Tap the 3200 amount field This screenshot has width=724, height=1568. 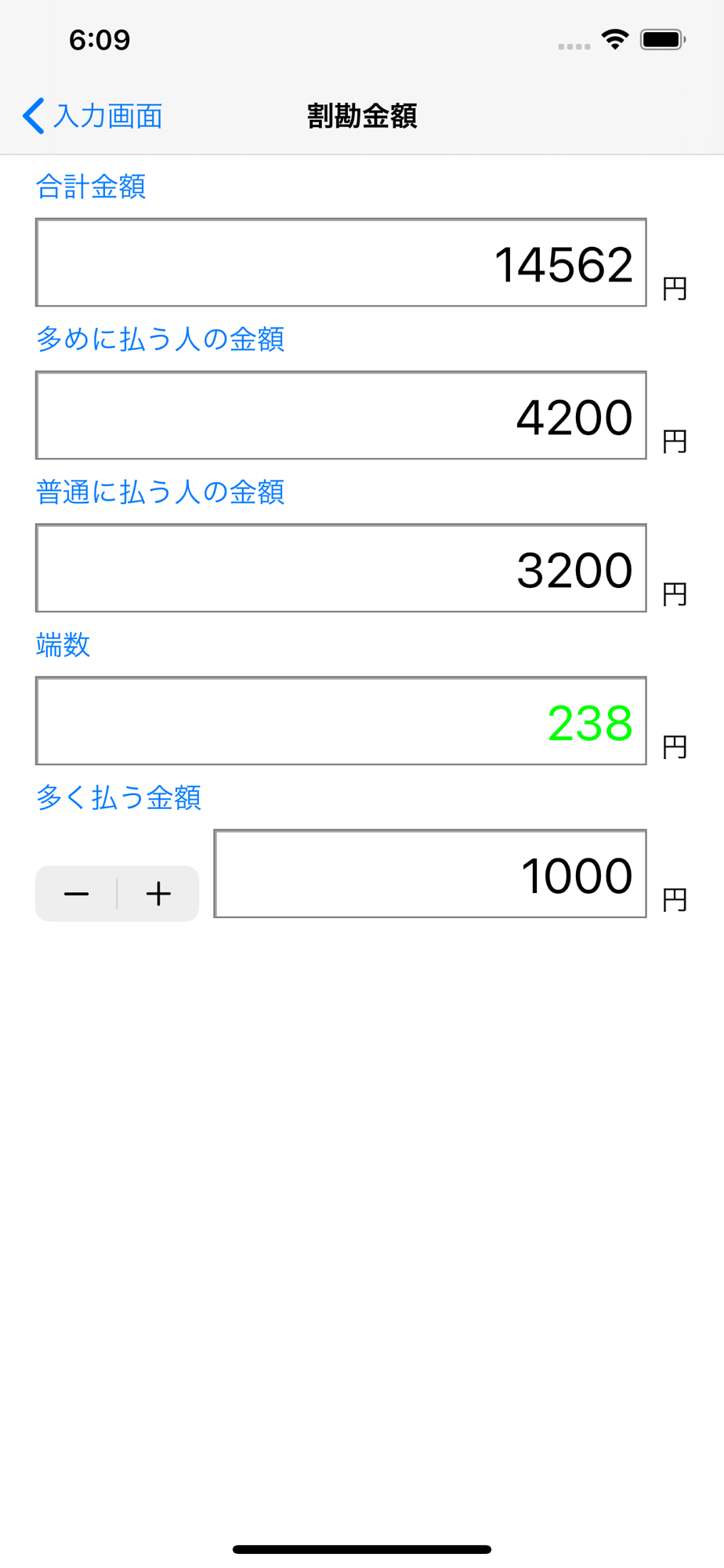pos(341,568)
